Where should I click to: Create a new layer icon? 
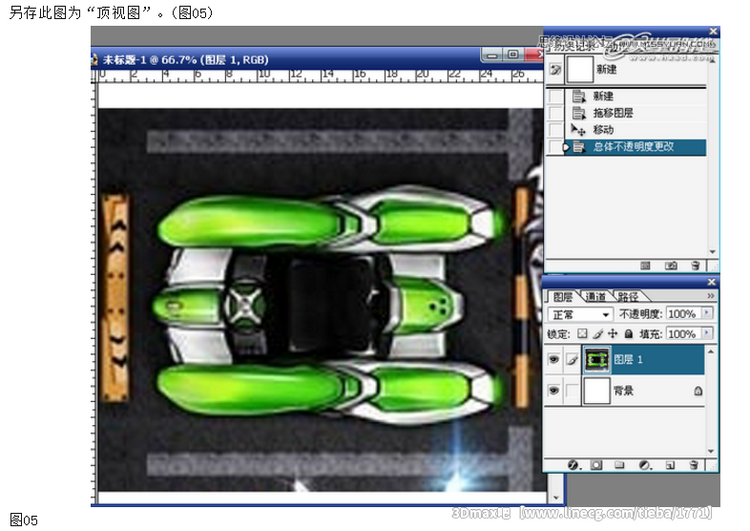670,465
